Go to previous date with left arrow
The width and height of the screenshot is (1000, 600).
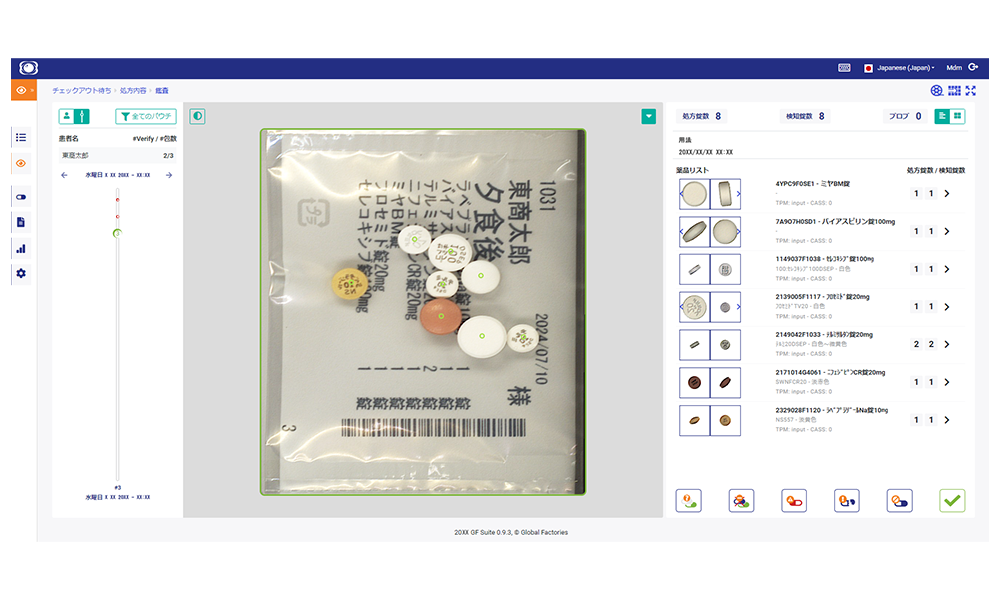(x=64, y=175)
